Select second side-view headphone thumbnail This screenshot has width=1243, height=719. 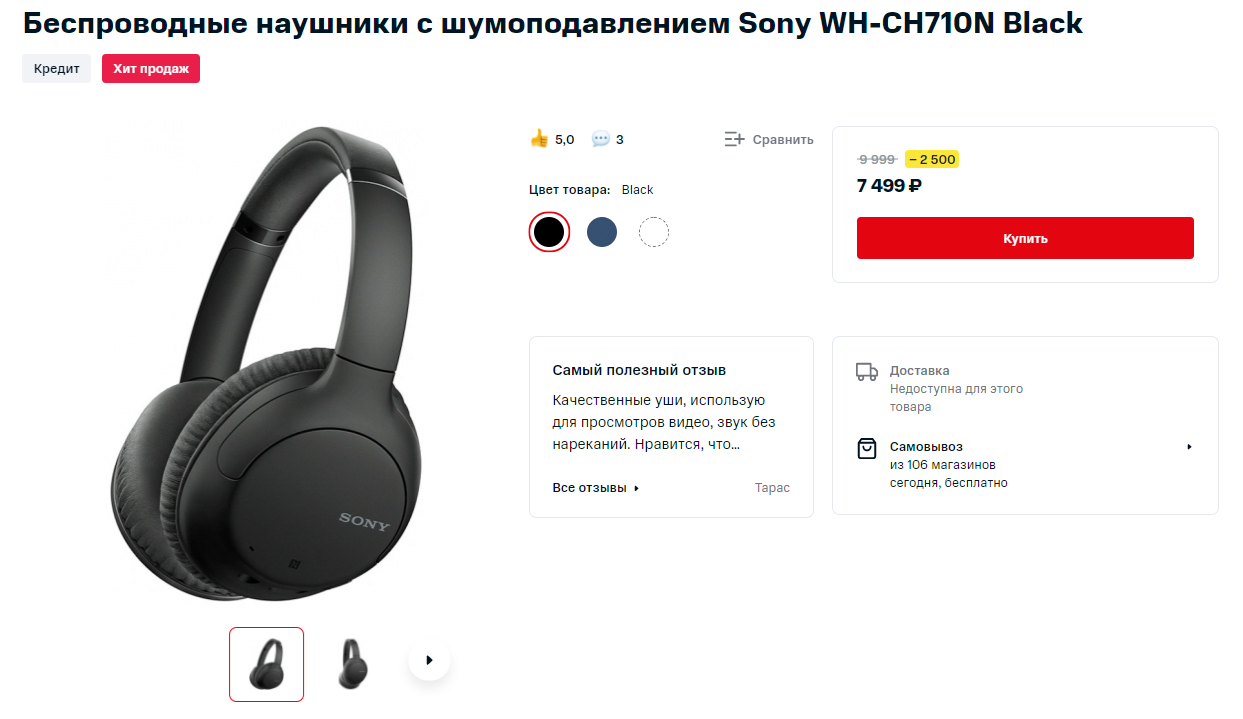pyautogui.click(x=353, y=664)
